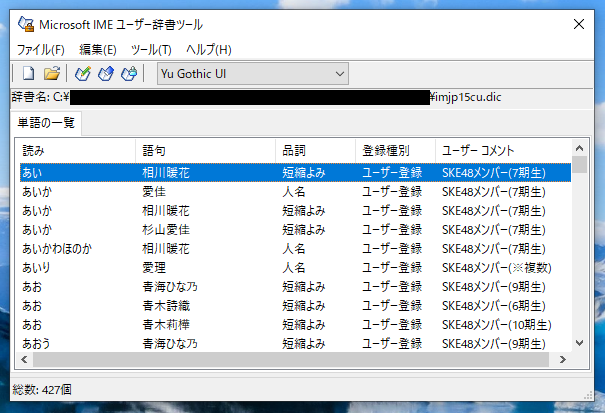
Task: Sort by the 品詞 column header
Action: 315,150
